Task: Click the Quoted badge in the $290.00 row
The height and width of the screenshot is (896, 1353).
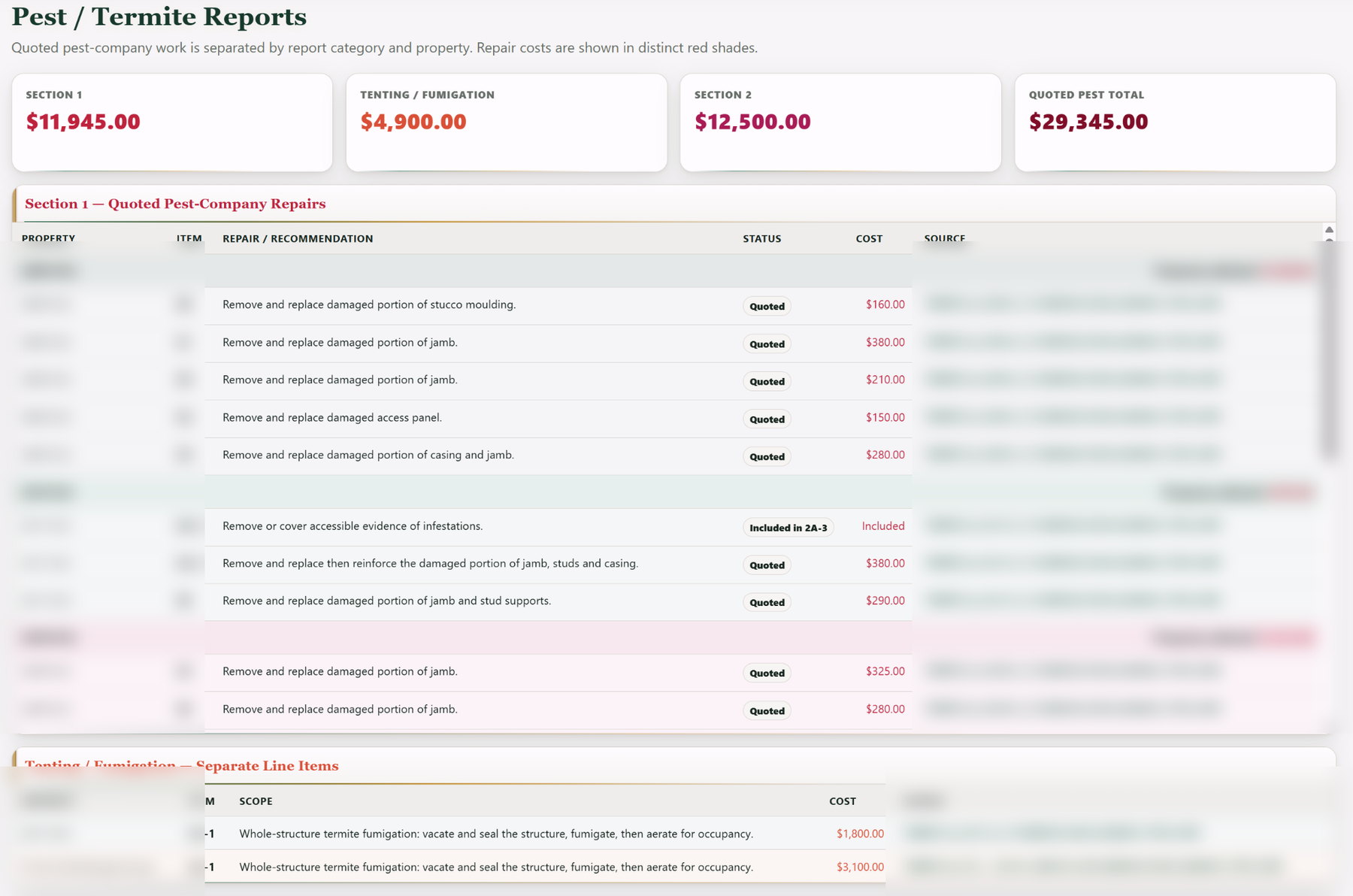Action: (x=767, y=602)
